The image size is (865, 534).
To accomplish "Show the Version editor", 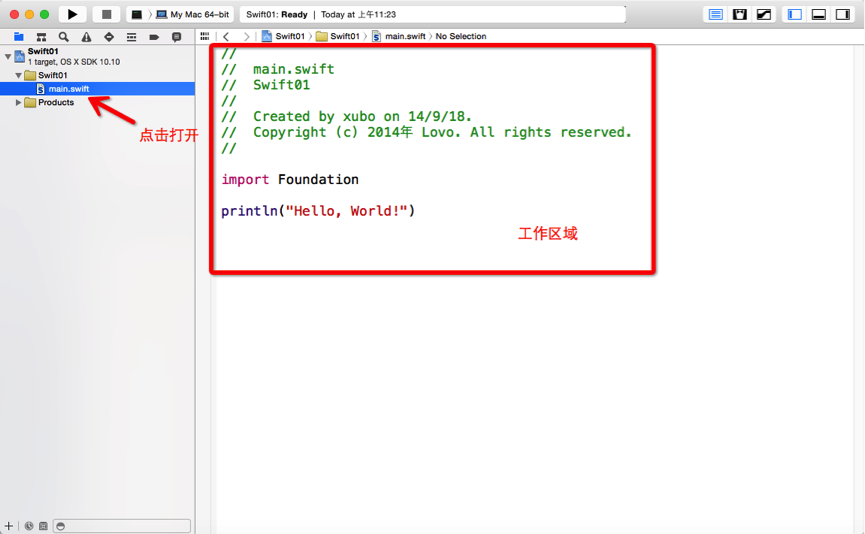I will click(764, 14).
